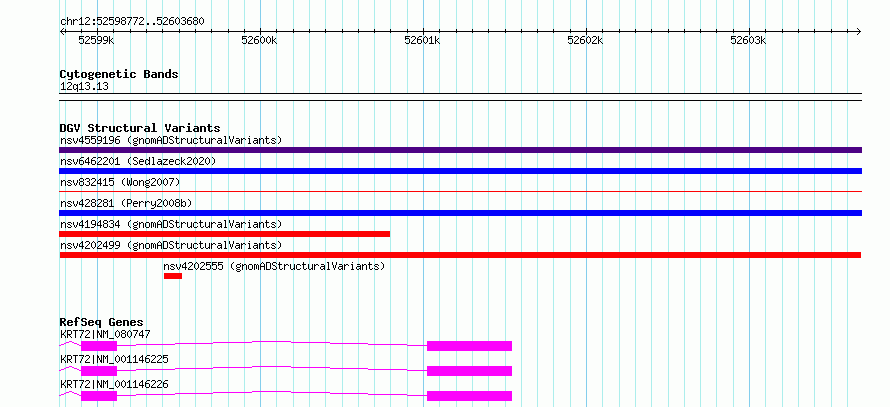Open nsv4559196 (gnomADStructuralVariants) label
The image size is (890, 407).
[x=171, y=140]
